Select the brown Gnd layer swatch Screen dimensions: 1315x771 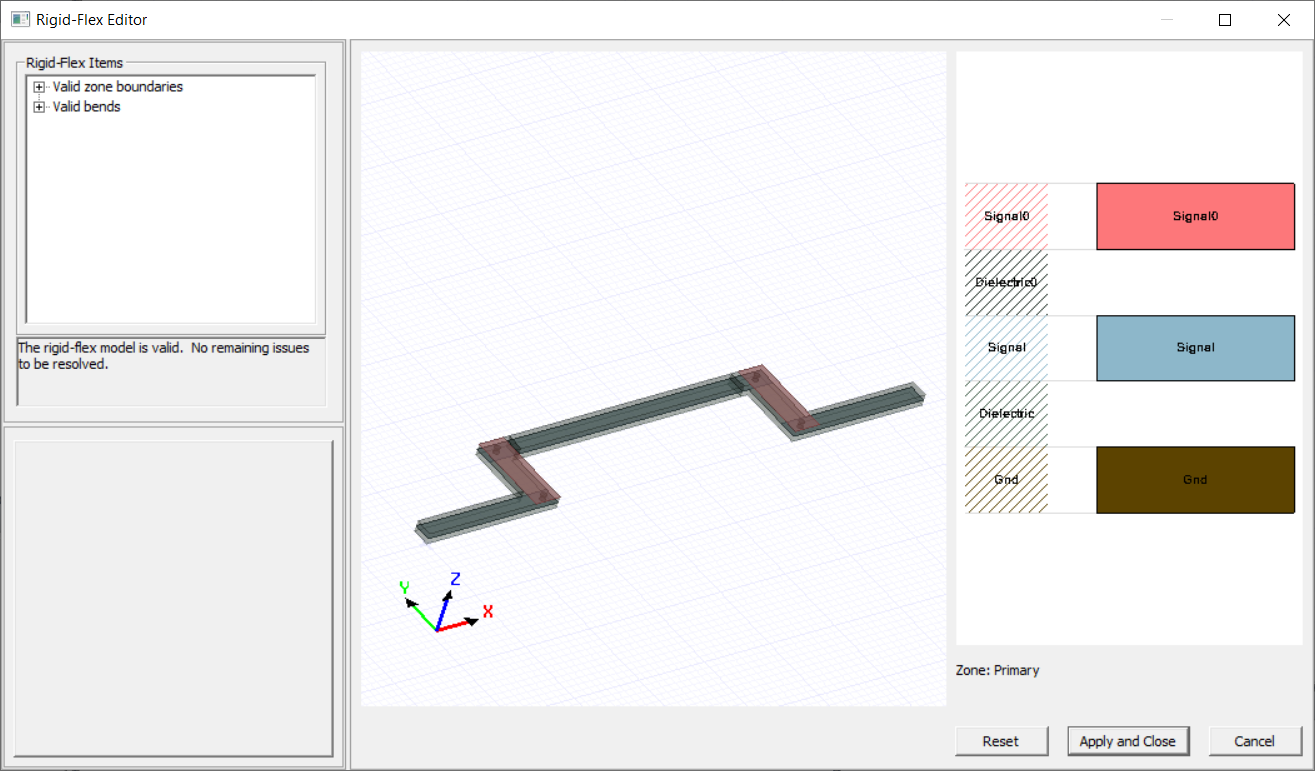click(x=1195, y=479)
